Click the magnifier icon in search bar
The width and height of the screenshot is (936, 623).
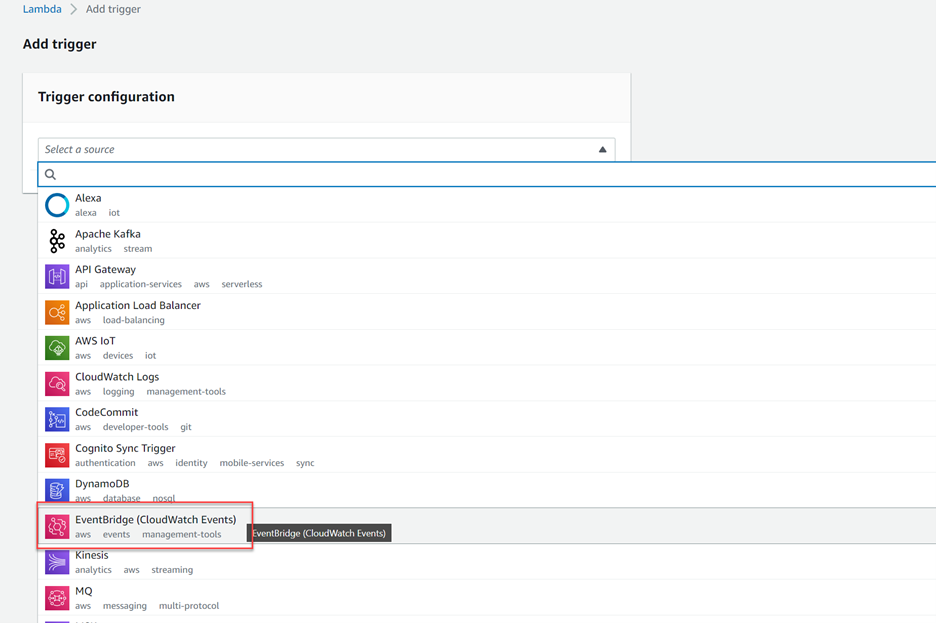(50, 174)
